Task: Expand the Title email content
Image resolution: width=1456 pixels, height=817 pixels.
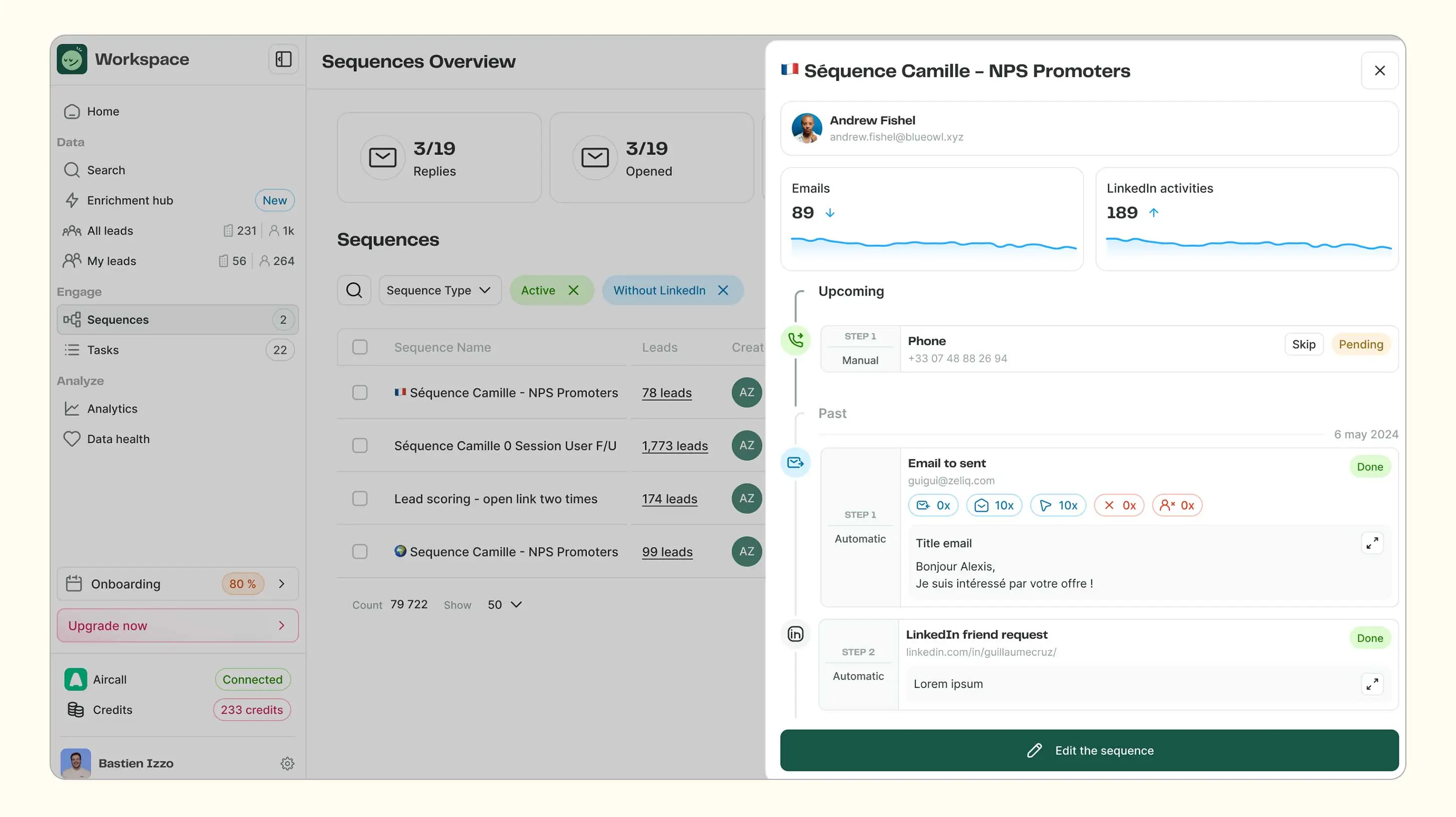Action: click(x=1372, y=543)
